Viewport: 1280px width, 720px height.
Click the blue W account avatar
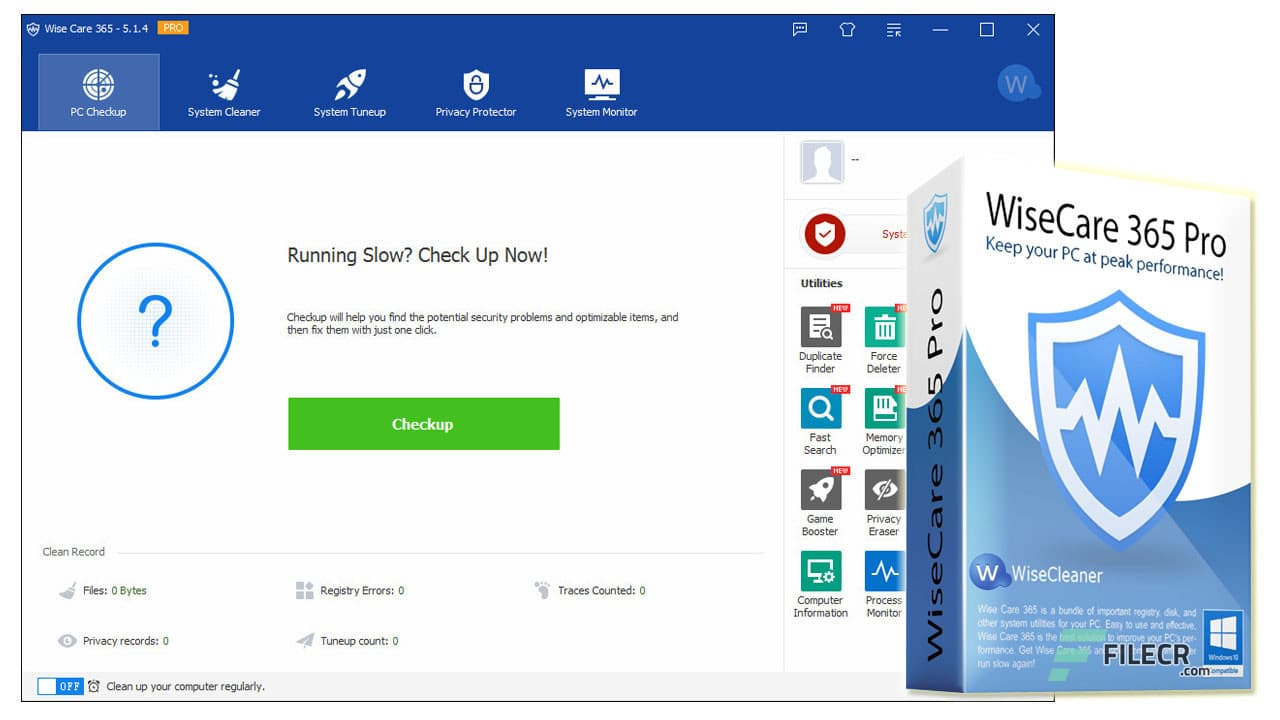click(x=1018, y=84)
